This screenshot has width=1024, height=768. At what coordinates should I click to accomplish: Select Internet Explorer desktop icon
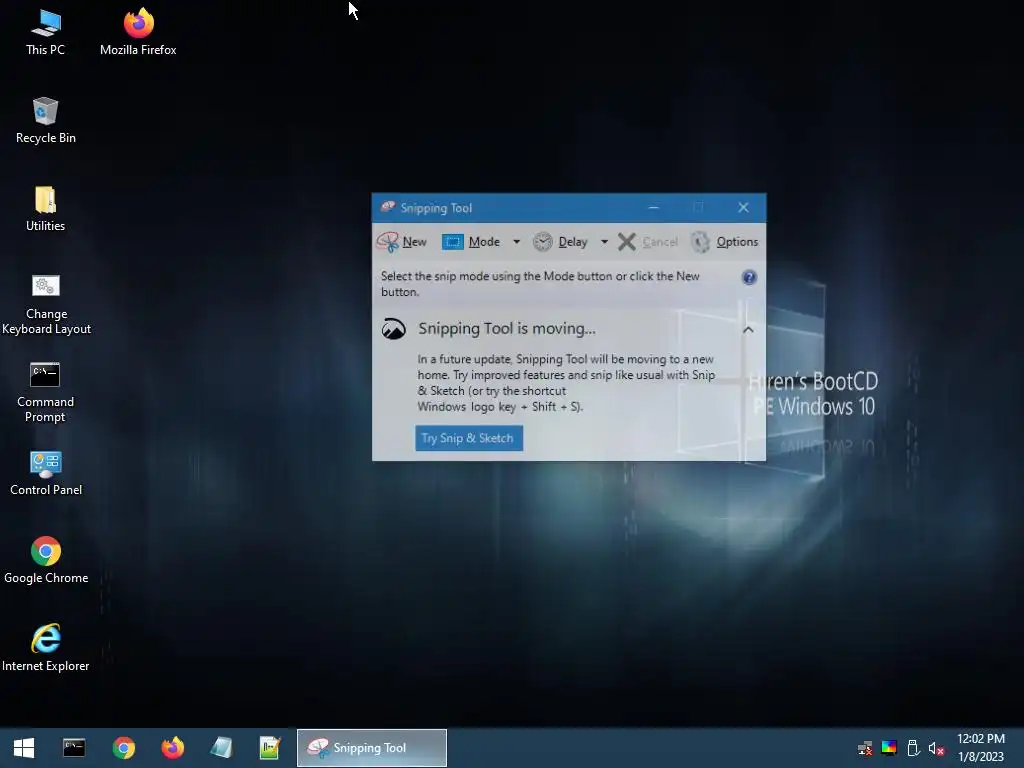tap(46, 648)
